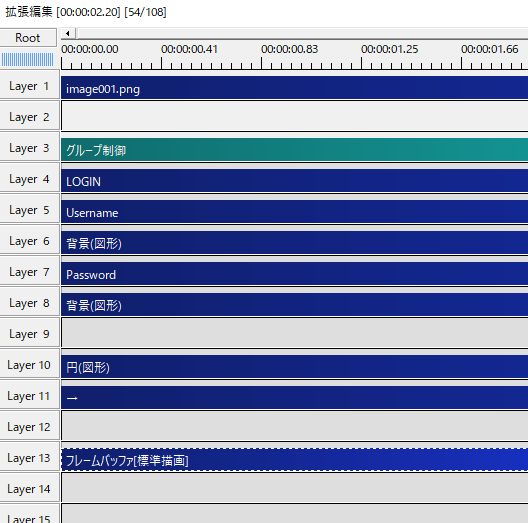Click the ruler at 00:00:01.25 mark
The image size is (528, 523).
pyautogui.click(x=361, y=63)
